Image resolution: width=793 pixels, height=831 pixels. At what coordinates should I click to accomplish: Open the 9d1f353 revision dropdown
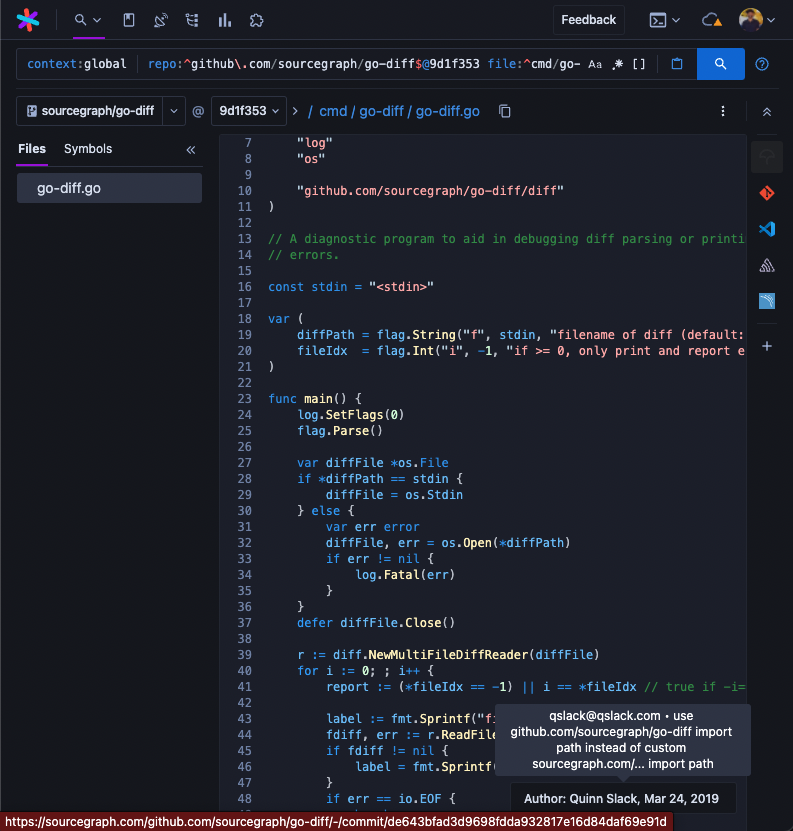click(249, 111)
